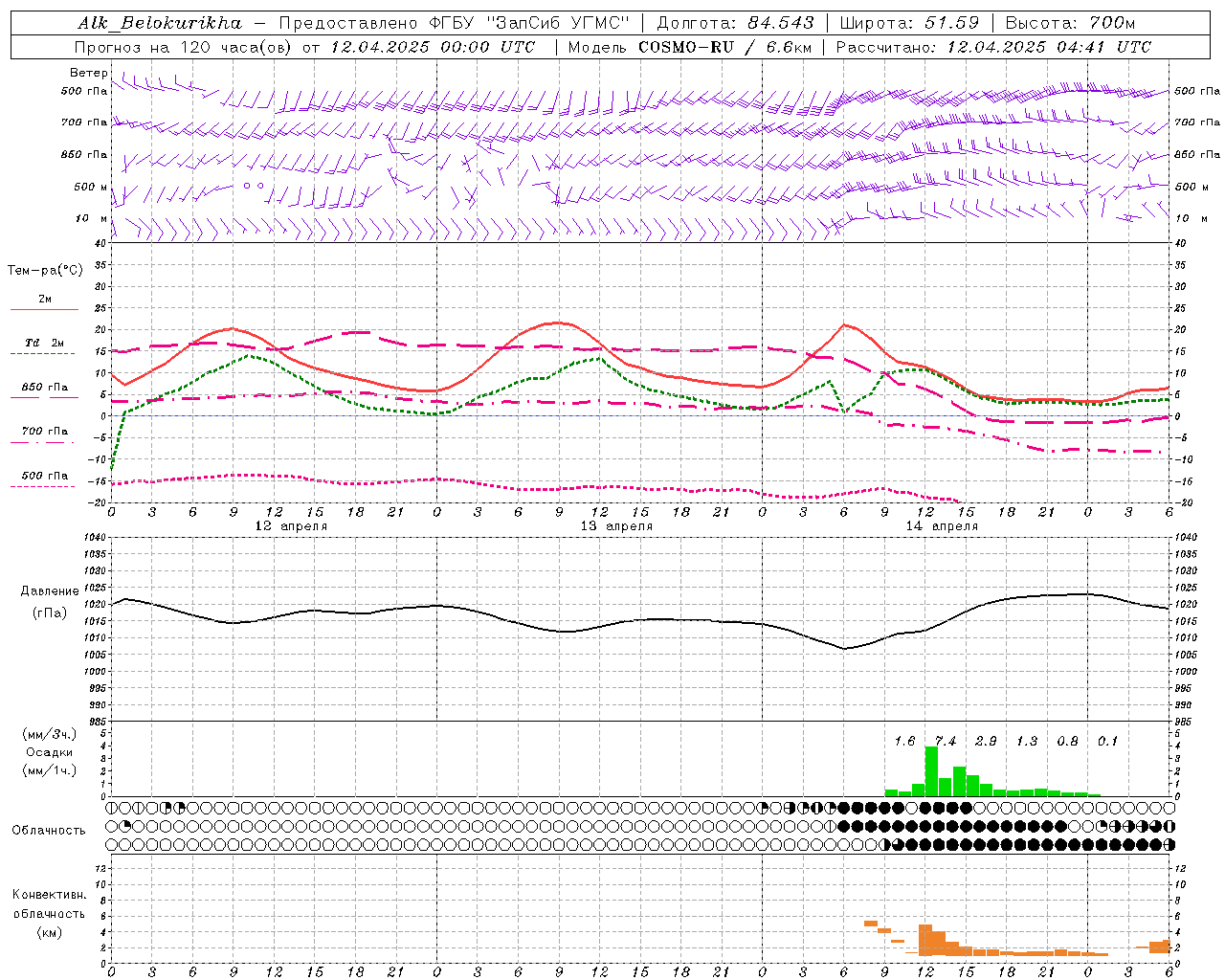Image resolution: width=1225 pixels, height=980 pixels.
Task: Click the 3-hour precipitation total 1.6
Action: 904,742
